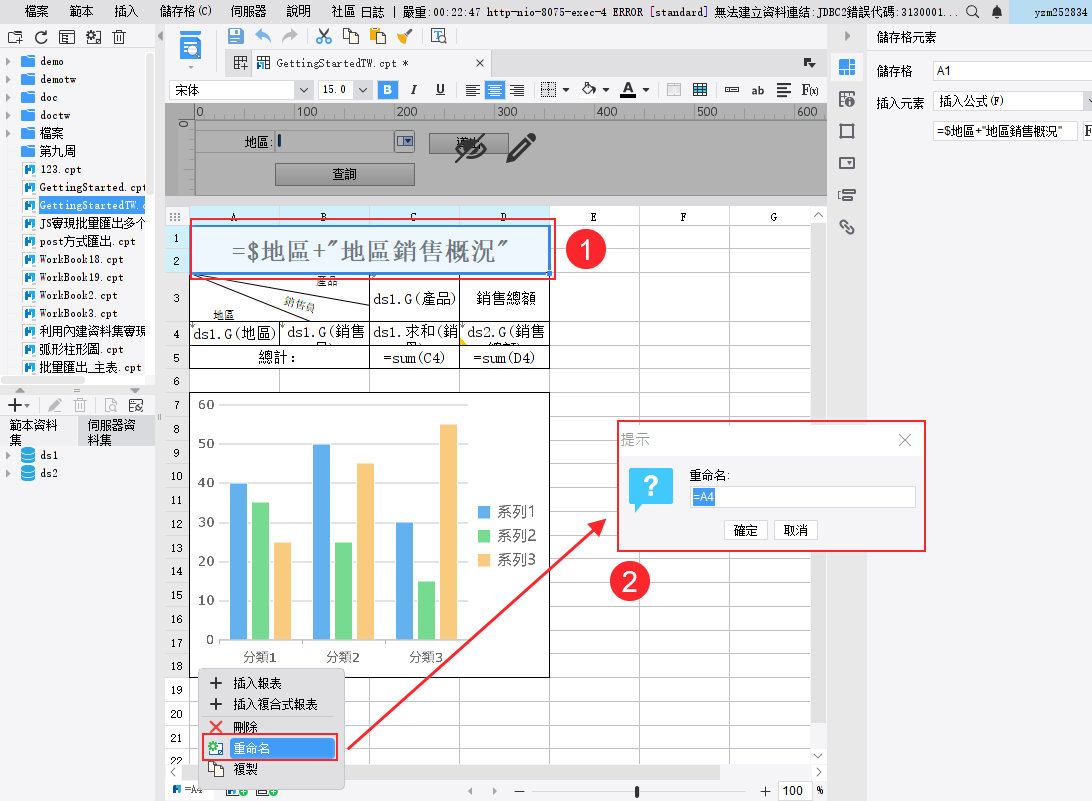Screen dimensions: 1092x801
Task: Click the Undo arrow icon
Action: (x=263, y=36)
